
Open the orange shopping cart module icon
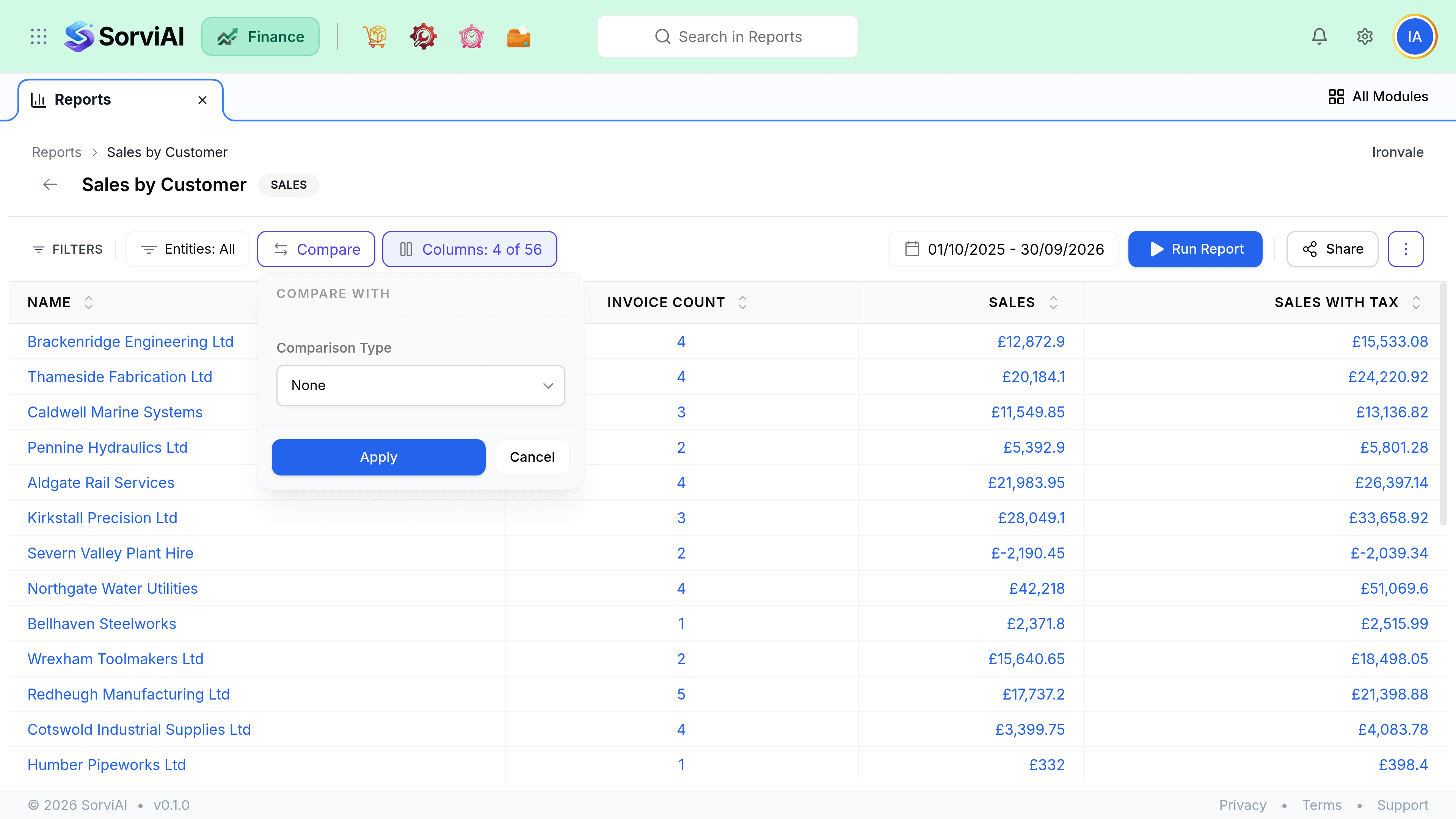pyautogui.click(x=375, y=37)
